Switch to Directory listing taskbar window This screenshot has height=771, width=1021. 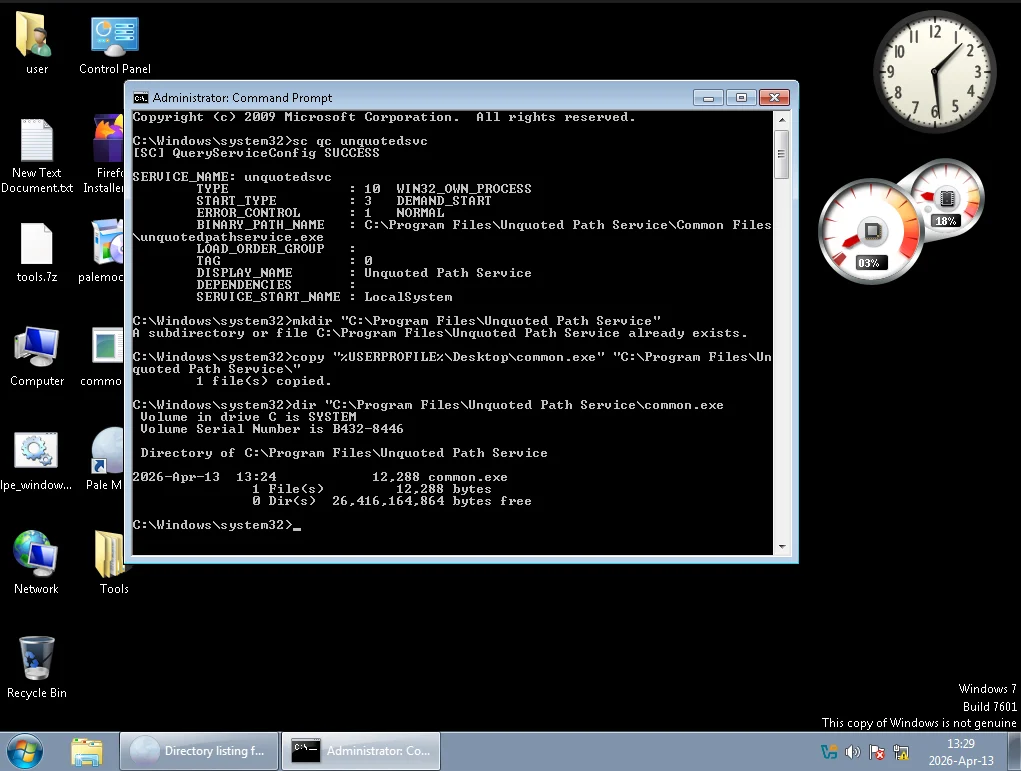tap(199, 751)
